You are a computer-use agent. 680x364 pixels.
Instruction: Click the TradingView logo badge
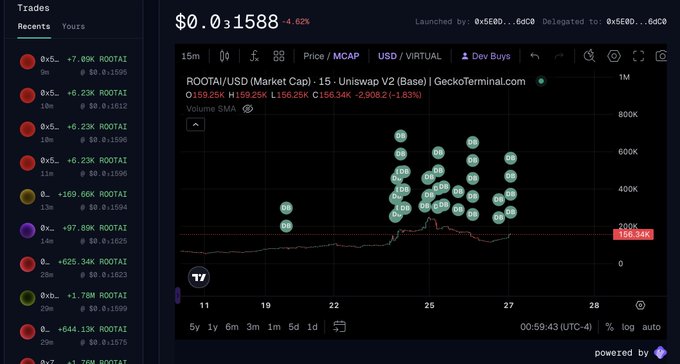[x=199, y=278]
